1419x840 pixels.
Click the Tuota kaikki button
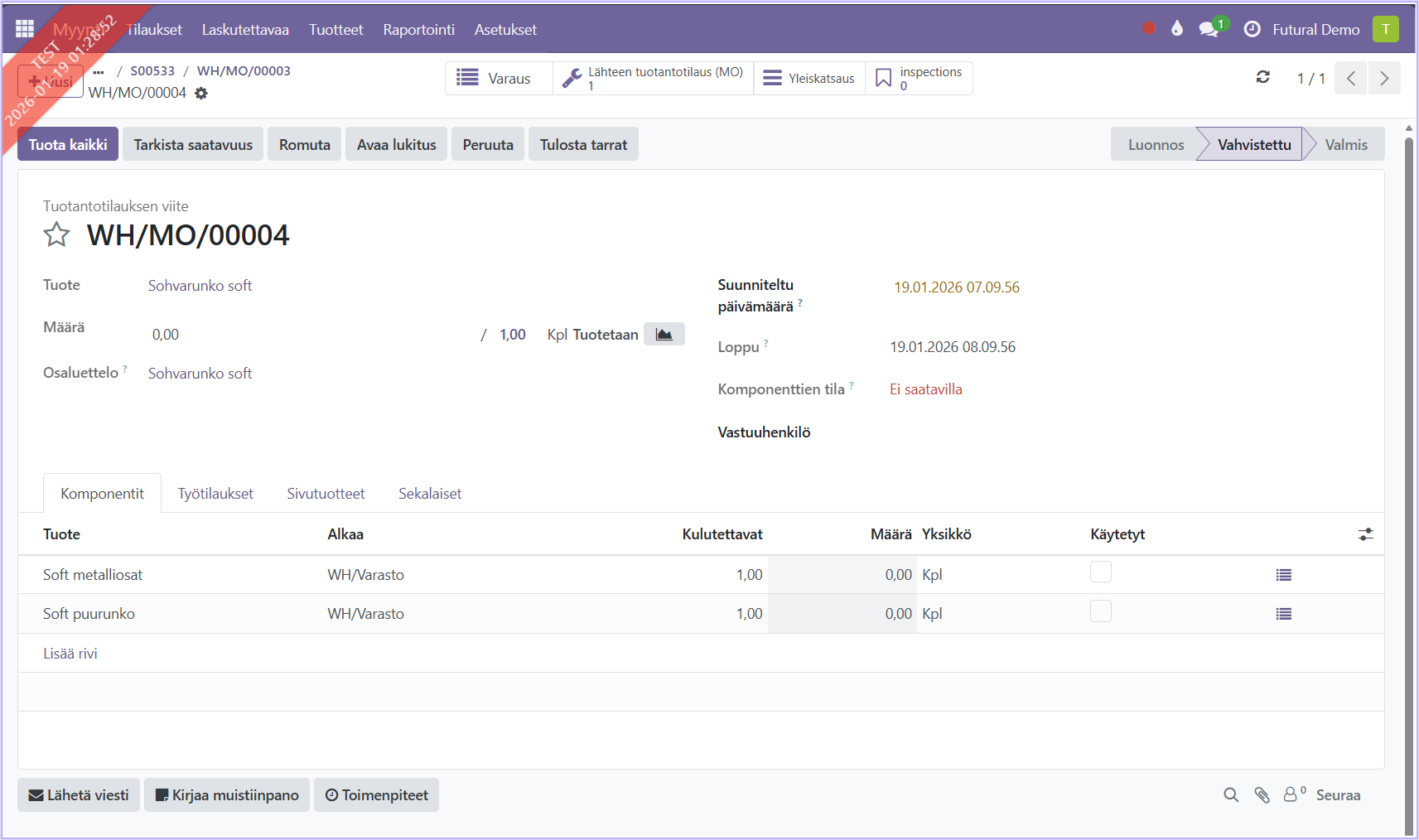point(68,144)
